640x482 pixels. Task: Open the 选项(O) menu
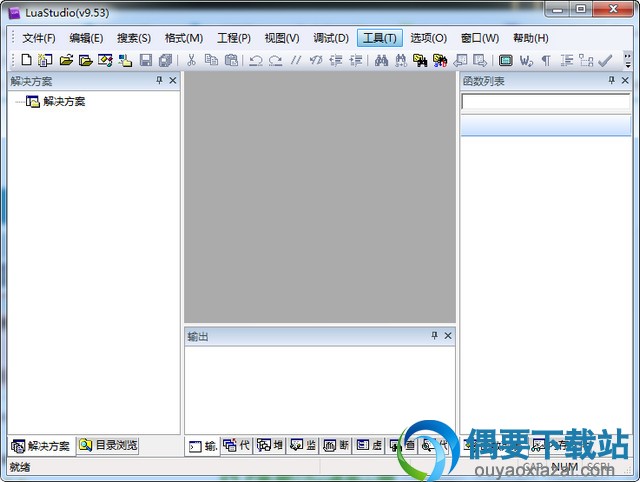coord(429,38)
